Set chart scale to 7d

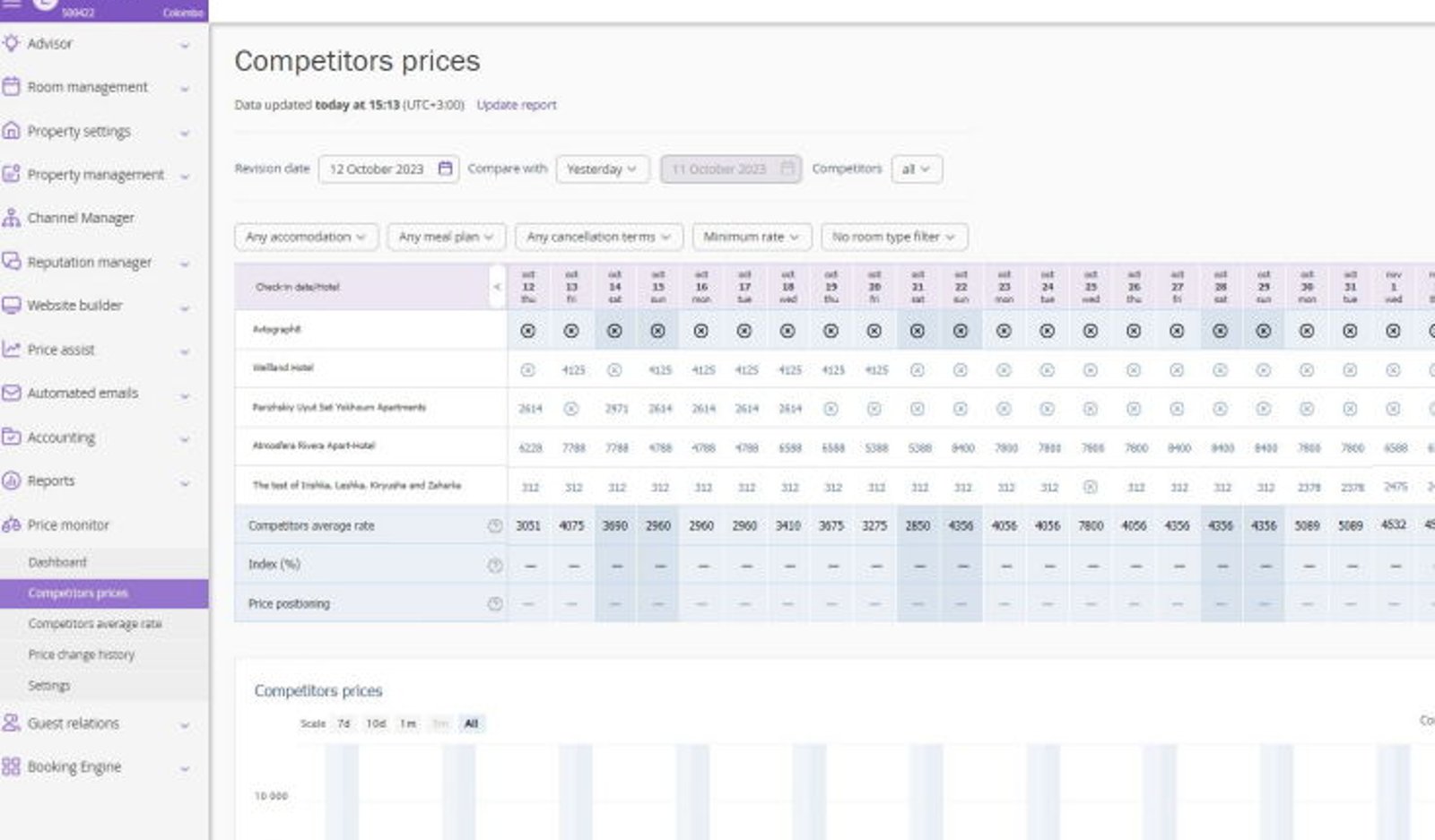coord(344,723)
